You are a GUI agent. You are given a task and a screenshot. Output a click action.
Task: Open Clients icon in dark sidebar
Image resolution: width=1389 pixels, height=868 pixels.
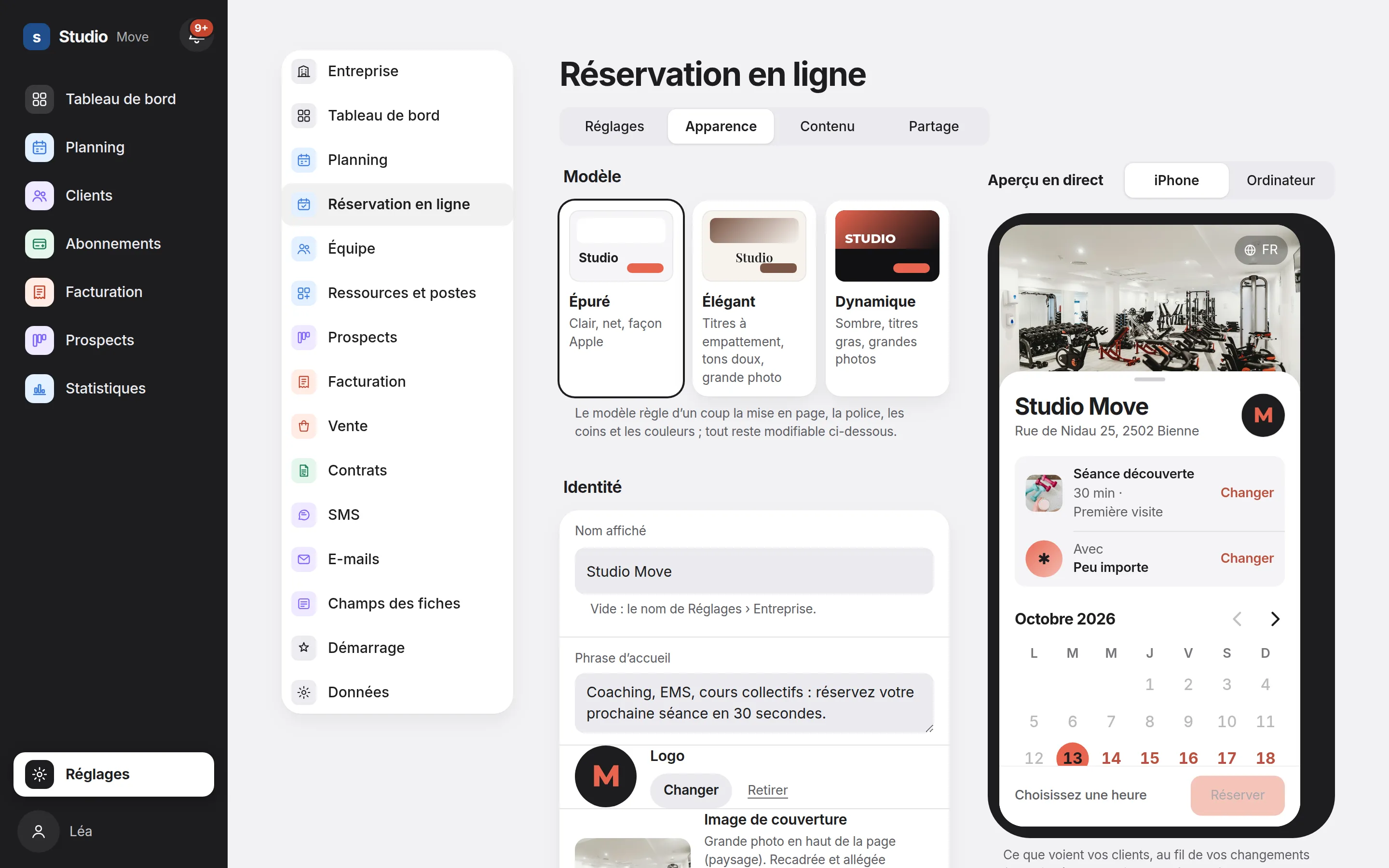40,196
